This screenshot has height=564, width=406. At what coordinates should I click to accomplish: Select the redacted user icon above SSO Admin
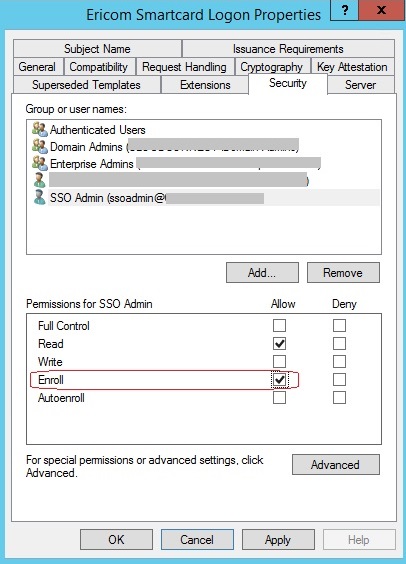[39, 180]
